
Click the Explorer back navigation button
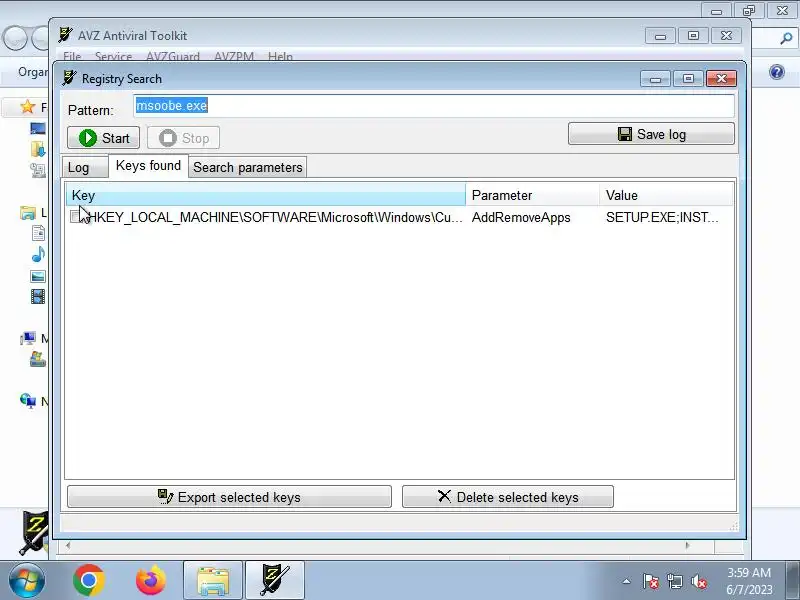pyautogui.click(x=15, y=38)
